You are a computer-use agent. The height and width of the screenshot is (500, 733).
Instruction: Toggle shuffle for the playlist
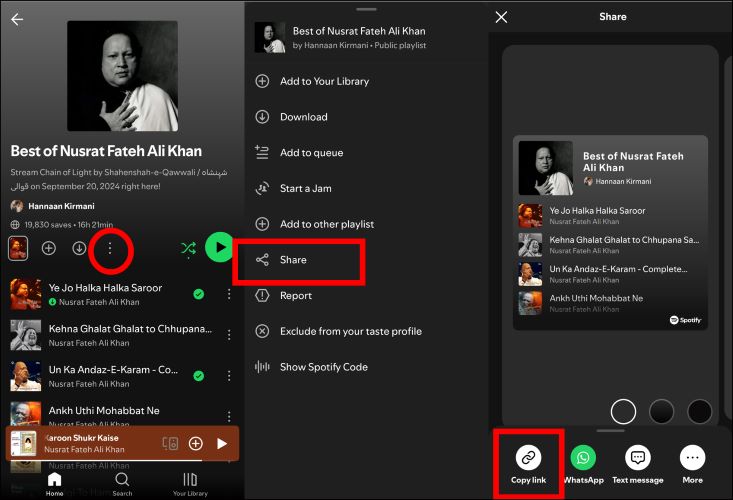188,249
